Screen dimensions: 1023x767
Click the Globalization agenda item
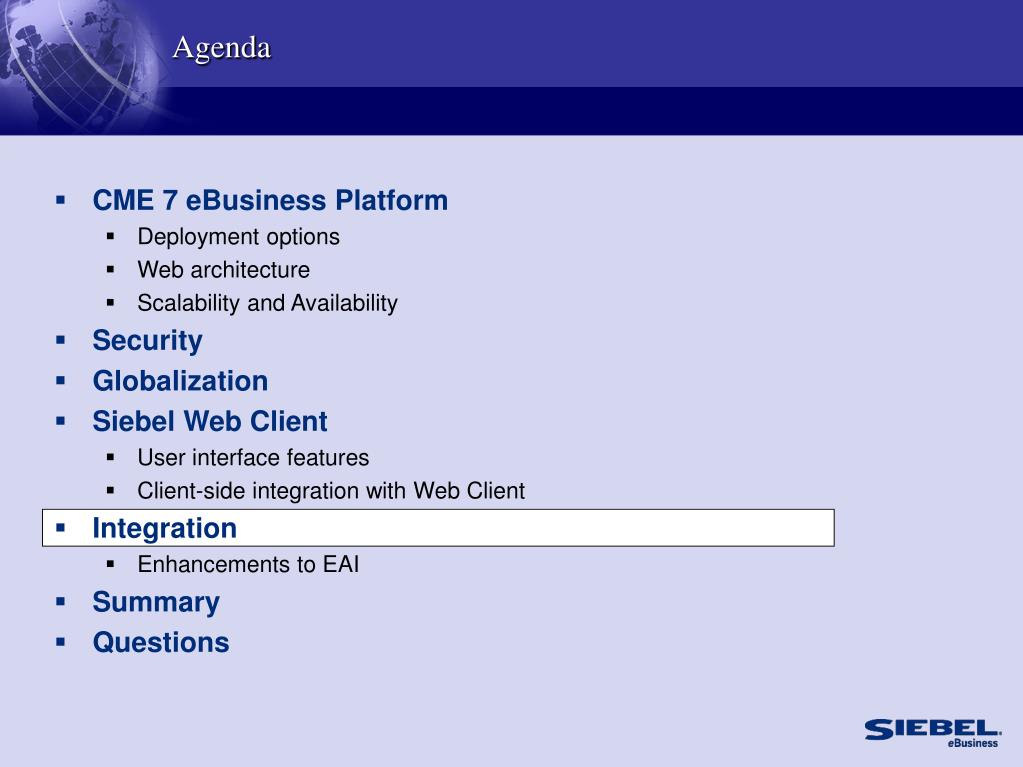180,381
